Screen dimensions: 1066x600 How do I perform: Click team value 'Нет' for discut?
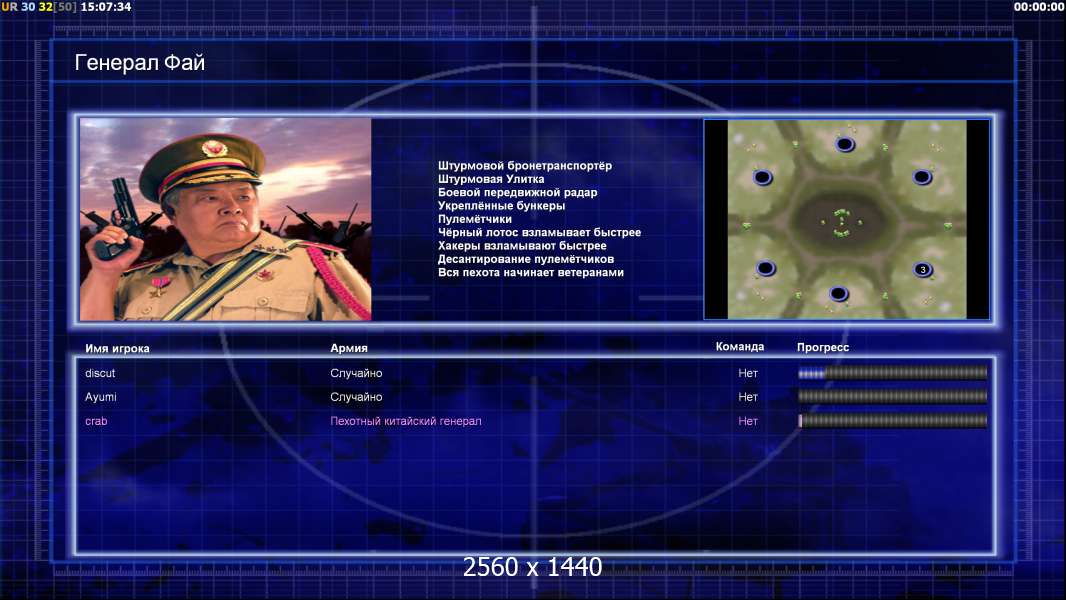pyautogui.click(x=748, y=373)
